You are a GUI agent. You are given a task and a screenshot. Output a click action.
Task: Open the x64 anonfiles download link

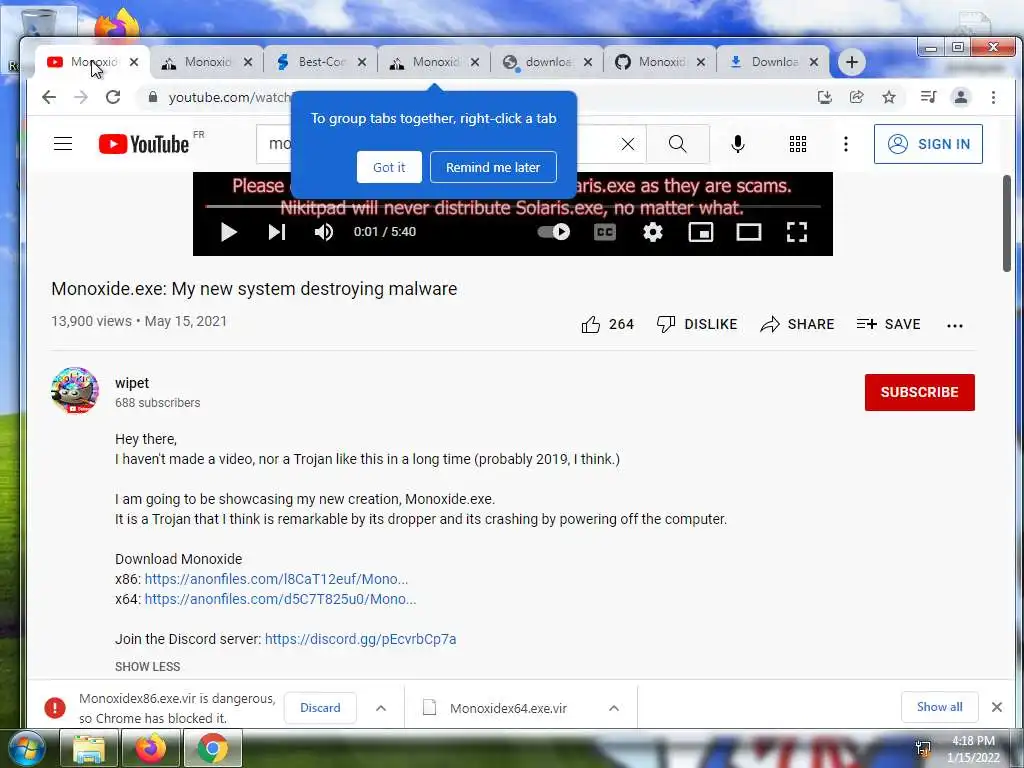tap(280, 599)
